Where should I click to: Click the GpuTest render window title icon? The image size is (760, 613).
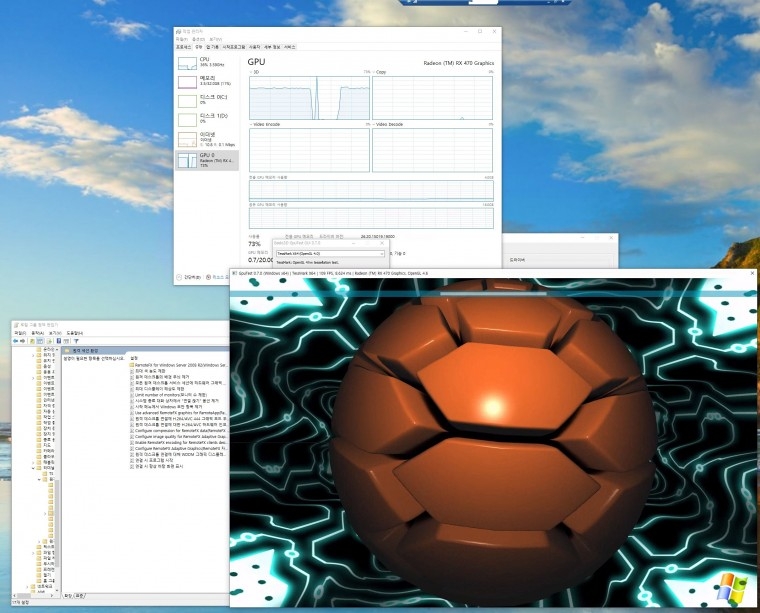click(x=235, y=273)
